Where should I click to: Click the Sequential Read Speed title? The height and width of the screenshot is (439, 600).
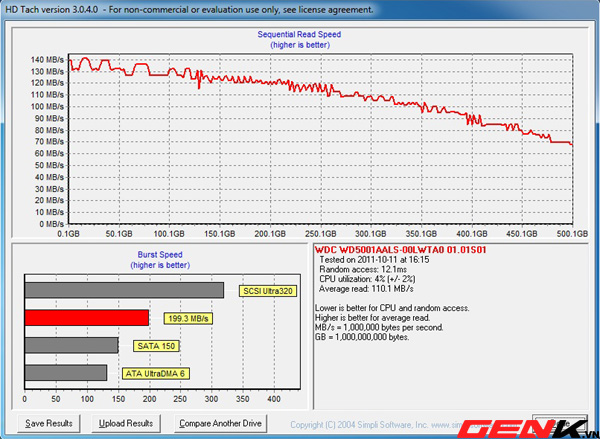pyautogui.click(x=299, y=34)
